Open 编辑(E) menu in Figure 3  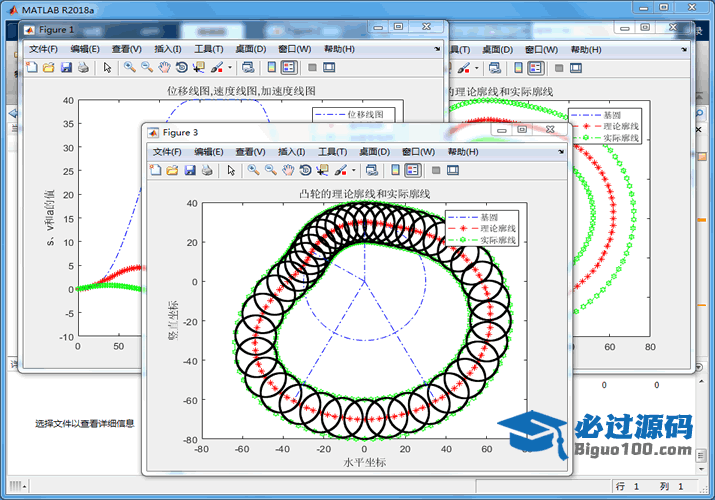coord(209,152)
